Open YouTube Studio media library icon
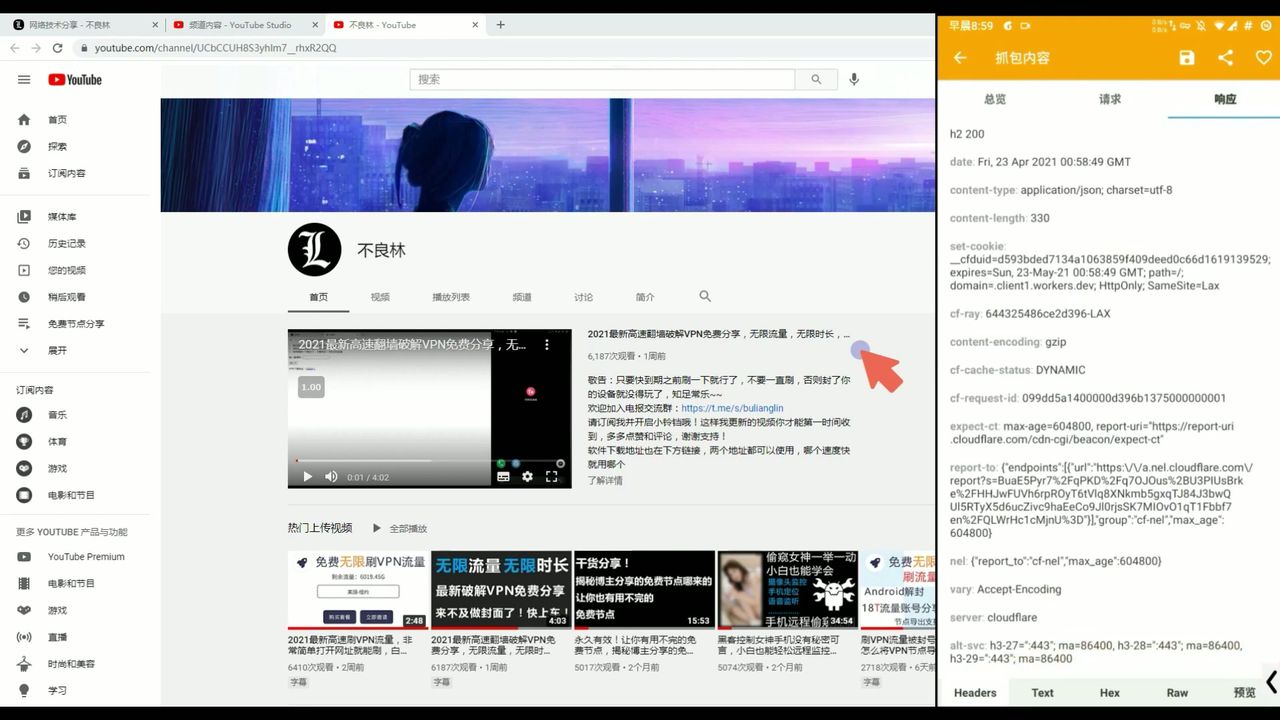The width and height of the screenshot is (1280, 720). 26,215
